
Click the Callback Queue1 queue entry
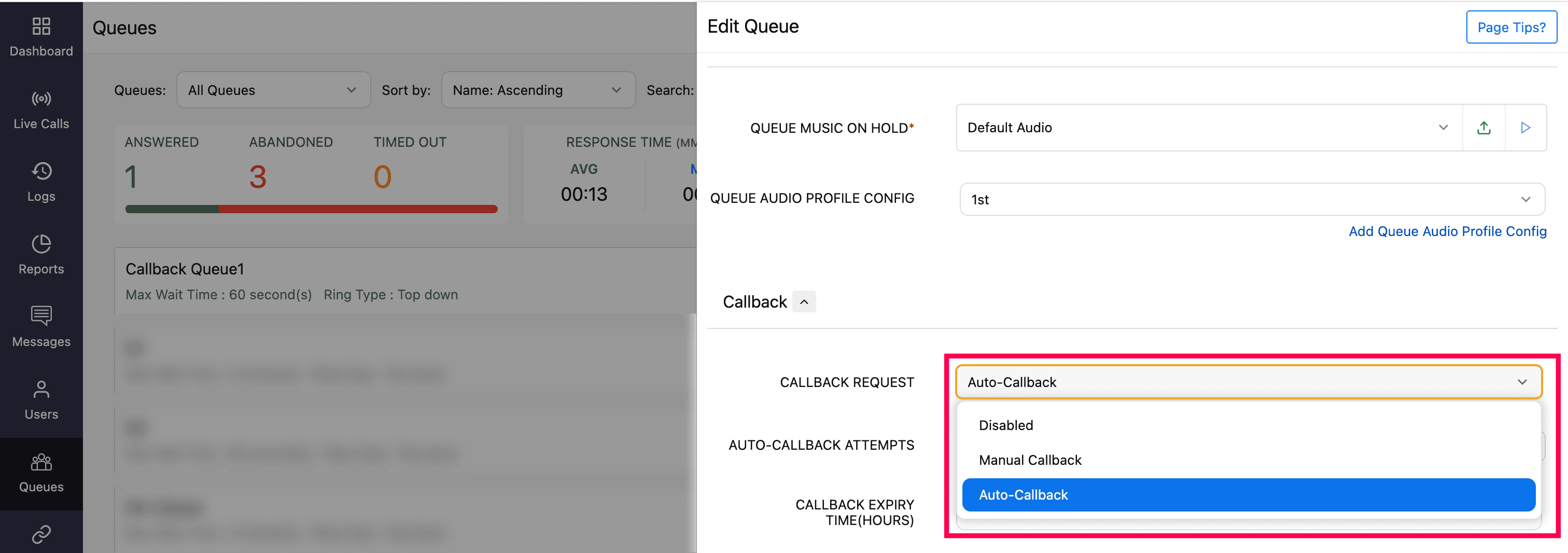pos(185,269)
